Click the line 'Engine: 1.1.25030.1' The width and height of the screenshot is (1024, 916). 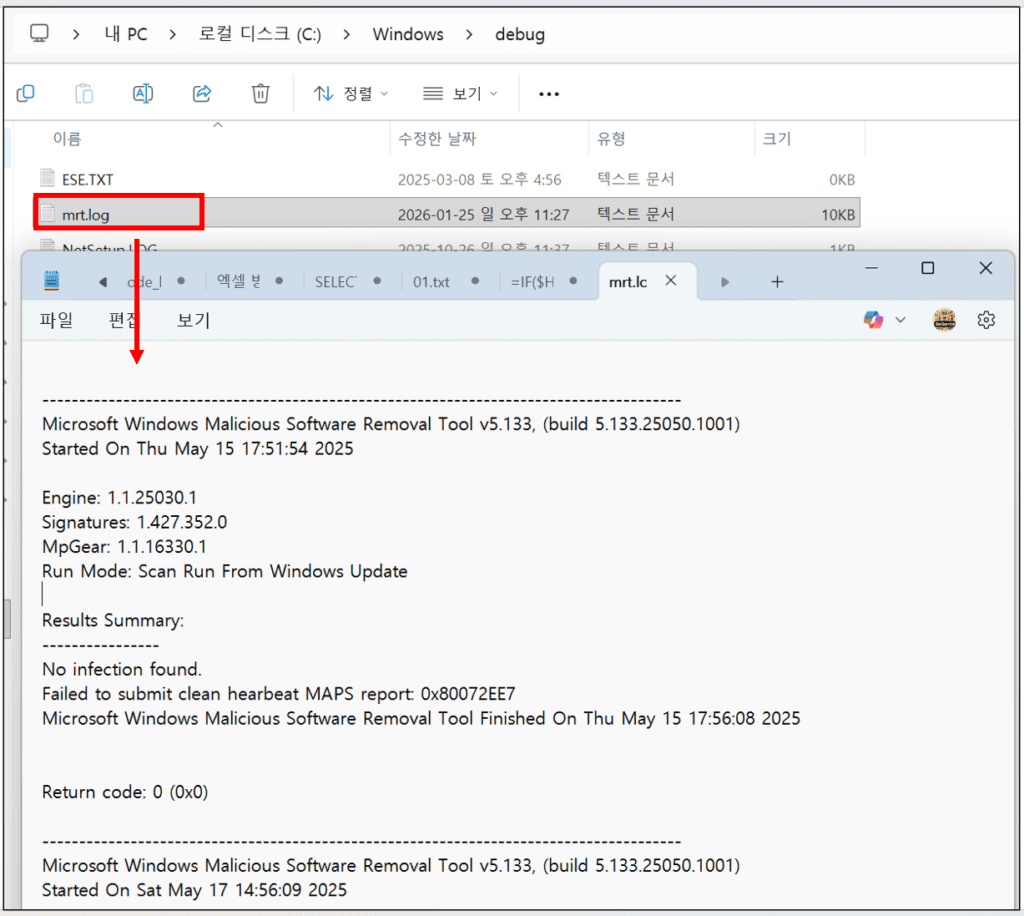pos(120,498)
